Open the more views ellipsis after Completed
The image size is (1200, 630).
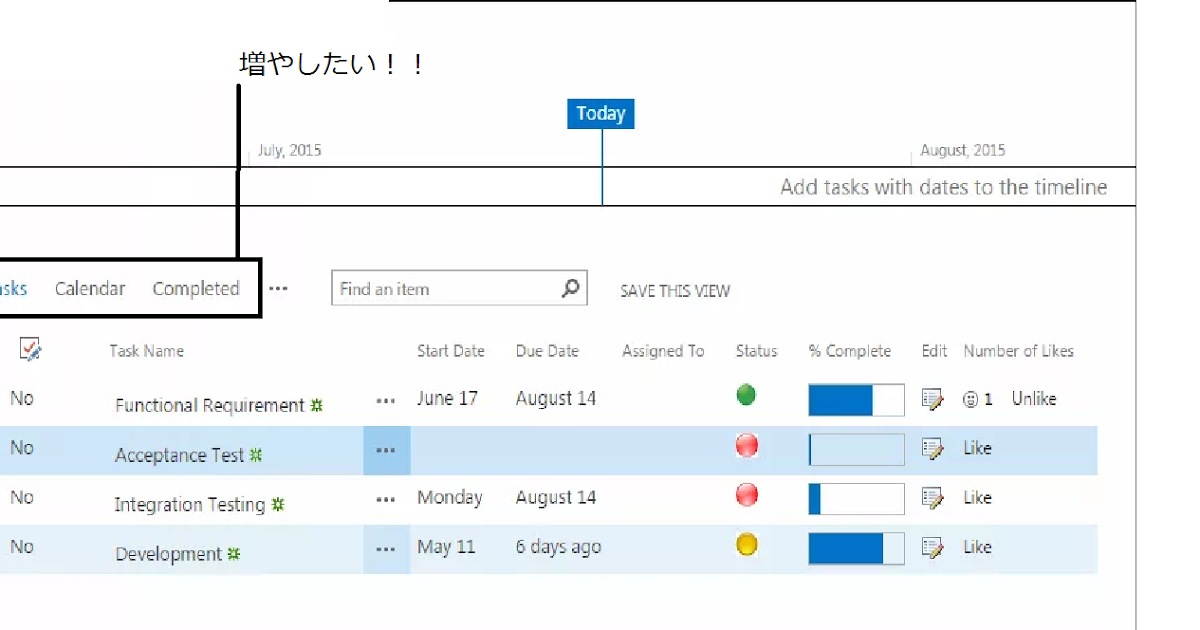tap(278, 288)
